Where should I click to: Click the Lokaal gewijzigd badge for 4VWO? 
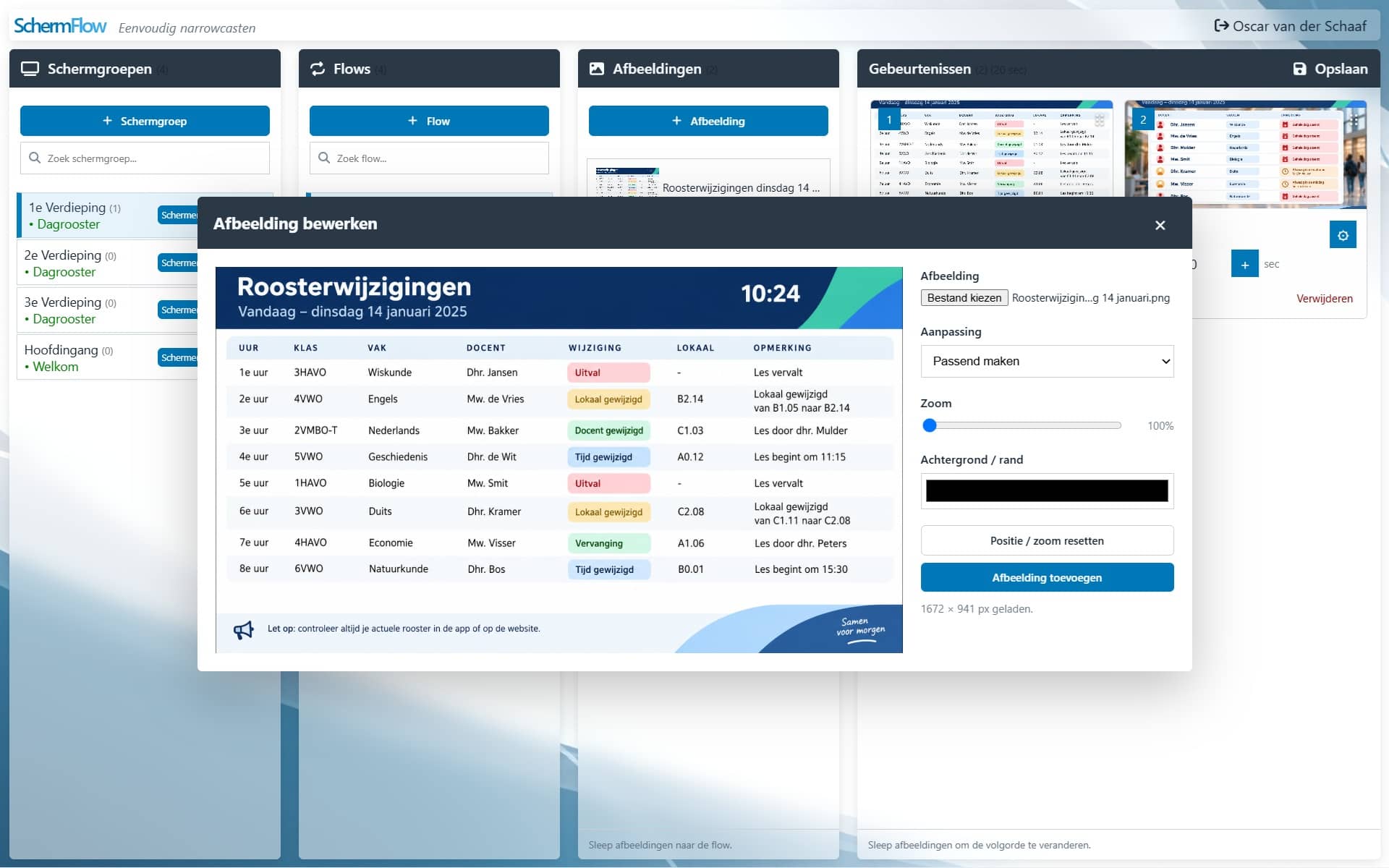[608, 399]
